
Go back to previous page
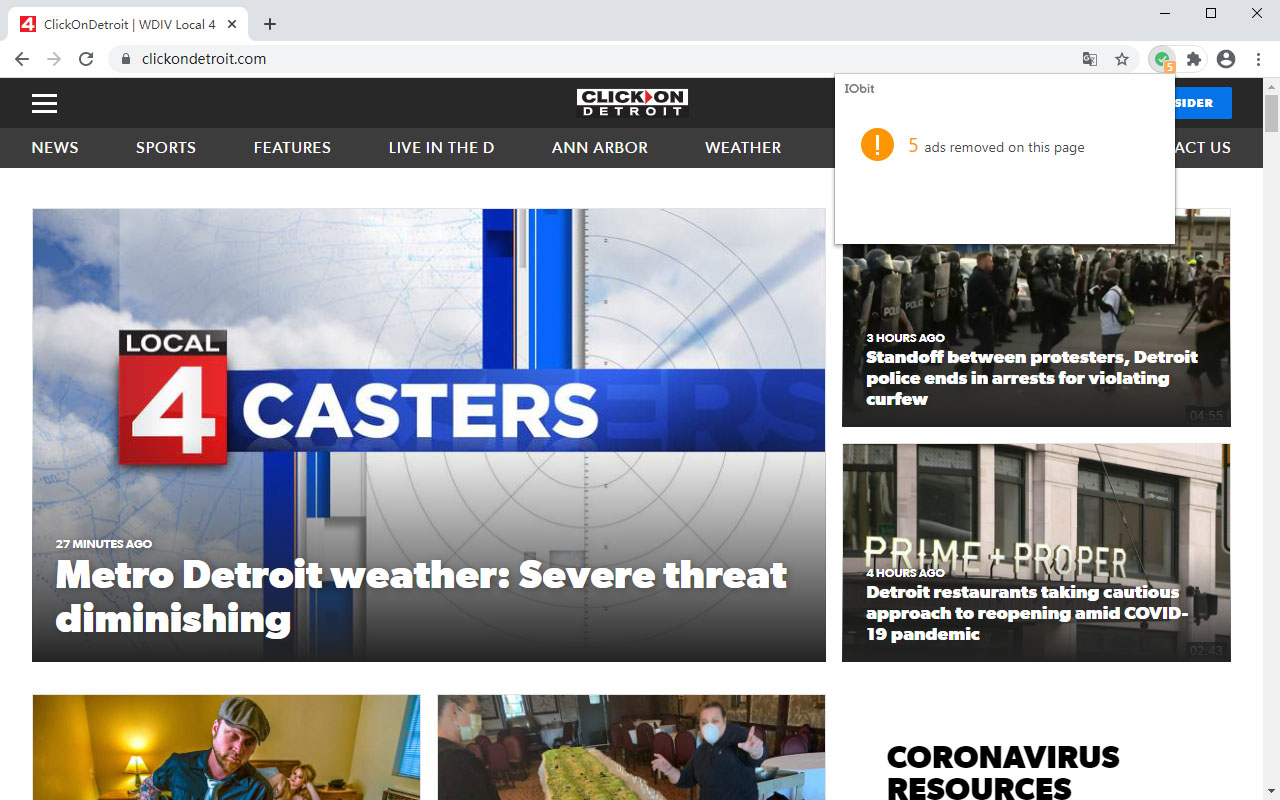point(22,59)
